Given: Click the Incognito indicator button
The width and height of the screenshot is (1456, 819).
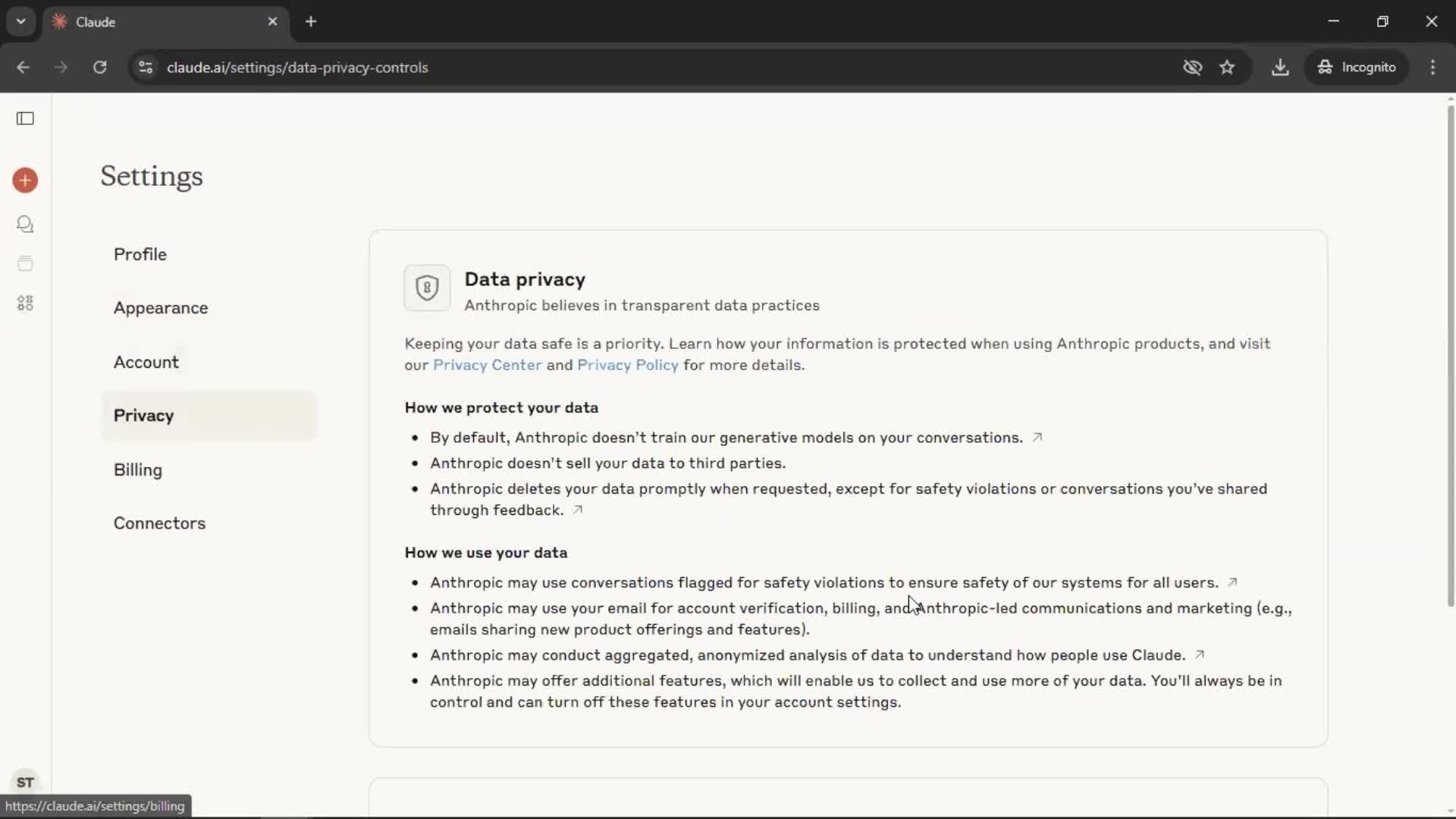Looking at the screenshot, I should 1357,67.
